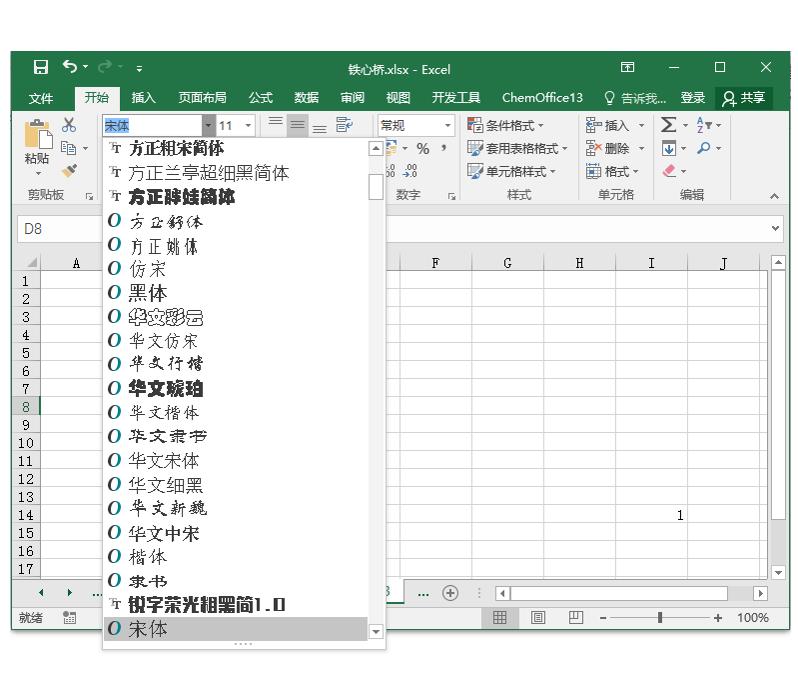798x683 pixels.
Task: Click the Undo arrow icon
Action: pyautogui.click(x=70, y=66)
